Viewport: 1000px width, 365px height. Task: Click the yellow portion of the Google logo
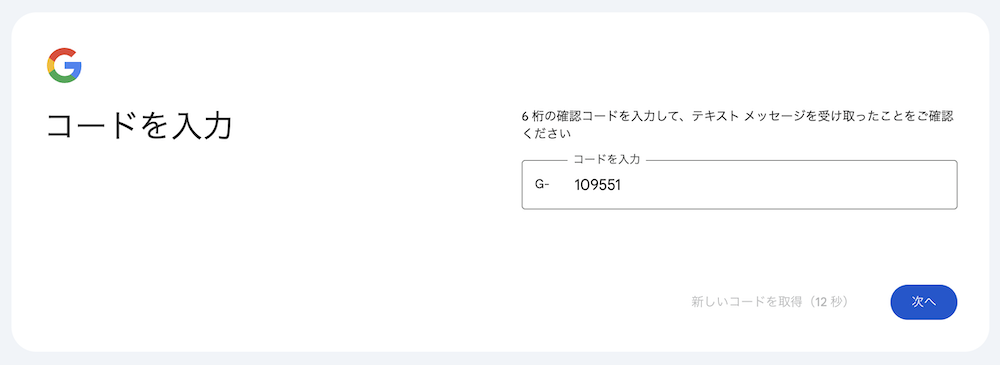click(50, 65)
